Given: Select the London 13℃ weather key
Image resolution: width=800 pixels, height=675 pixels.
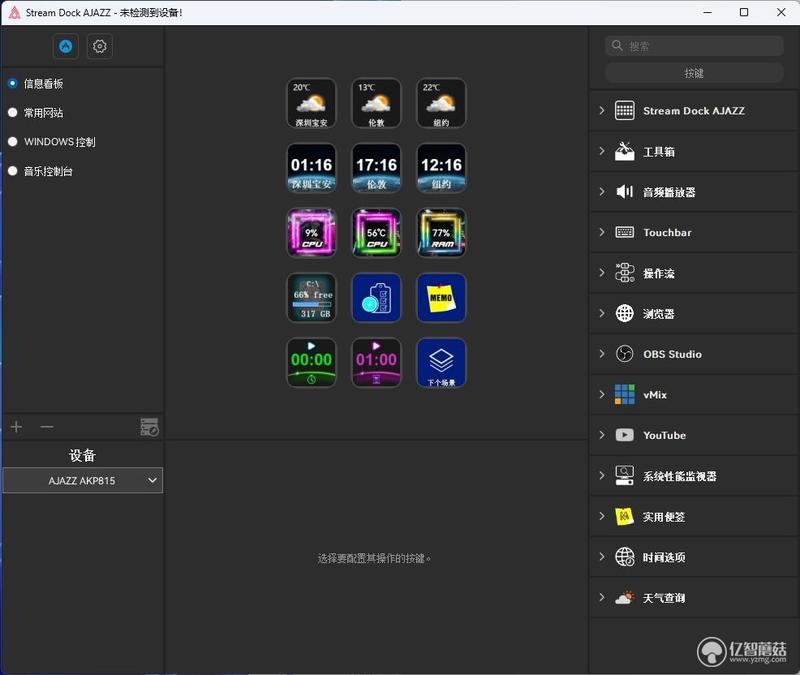Looking at the screenshot, I should (x=376, y=103).
